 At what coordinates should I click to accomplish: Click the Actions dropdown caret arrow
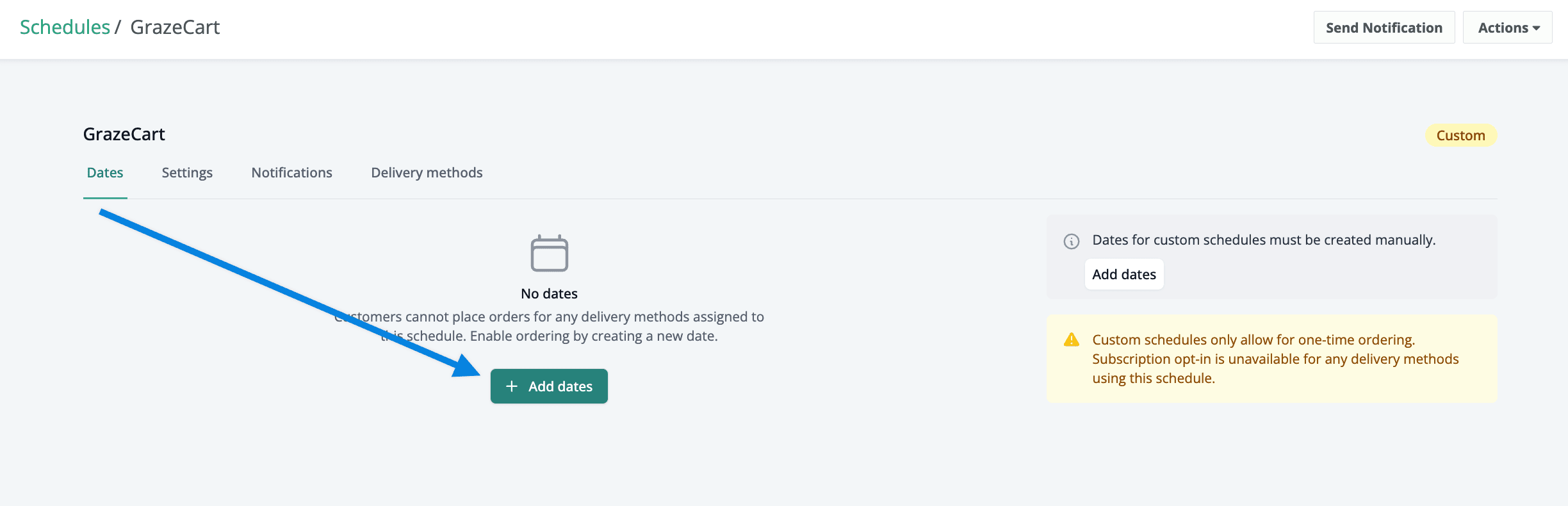coord(1536,28)
